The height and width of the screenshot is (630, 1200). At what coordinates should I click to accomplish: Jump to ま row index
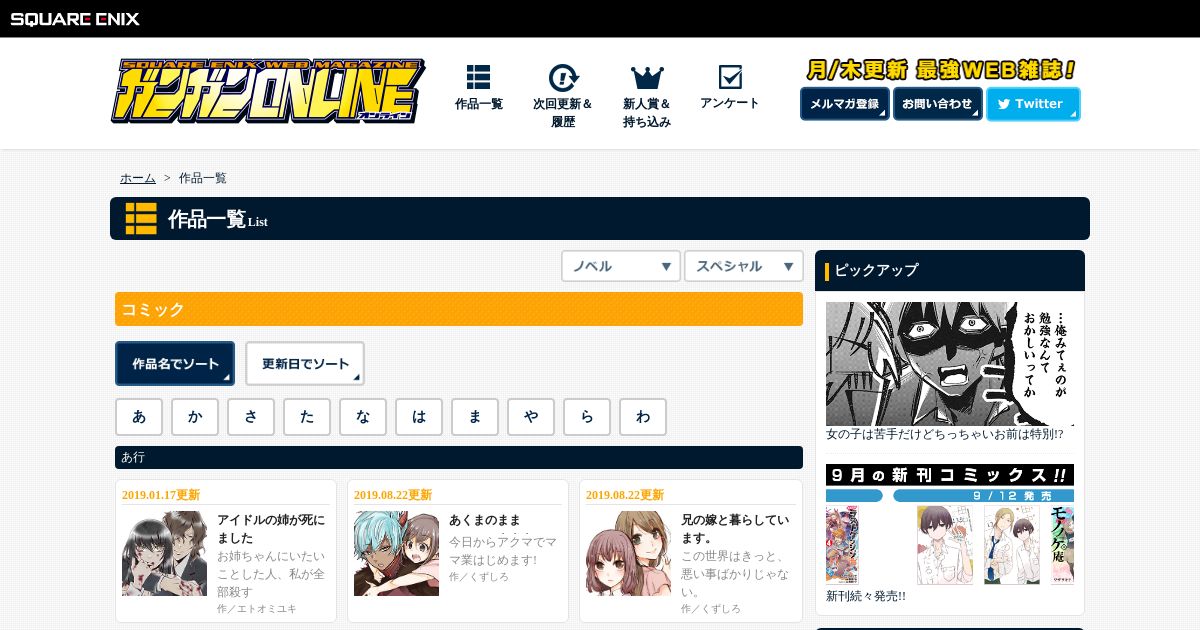tap(475, 417)
